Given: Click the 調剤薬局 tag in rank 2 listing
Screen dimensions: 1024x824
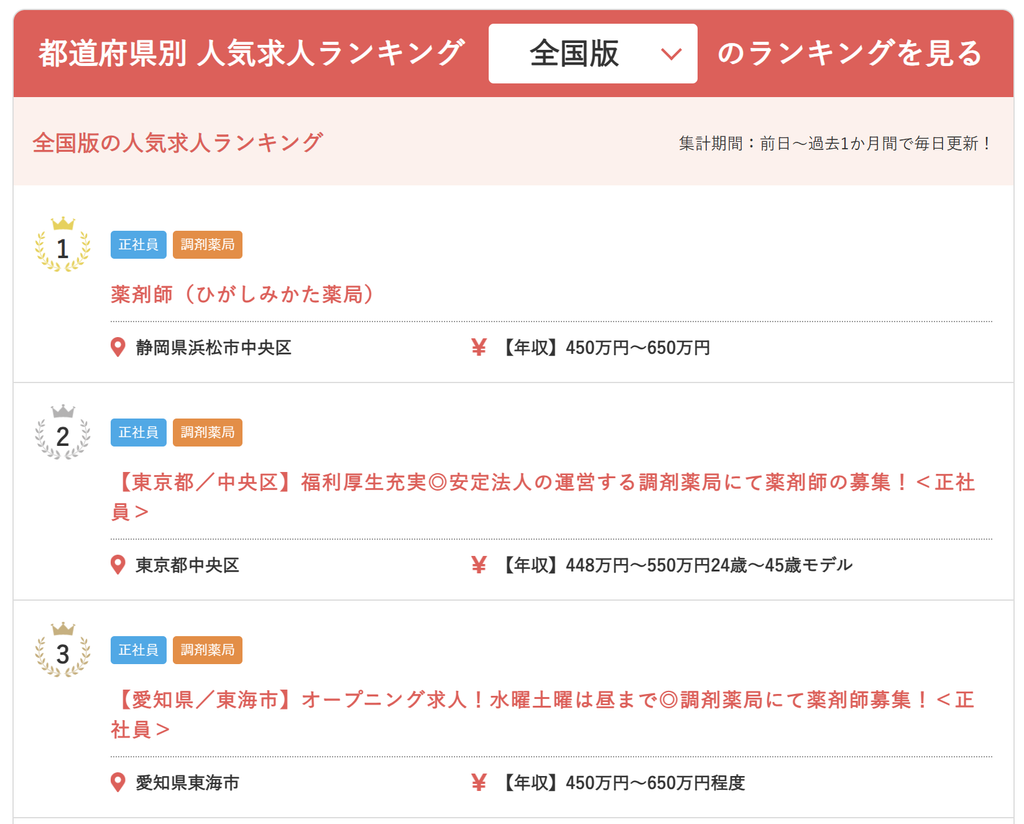Looking at the screenshot, I should click(x=208, y=432).
